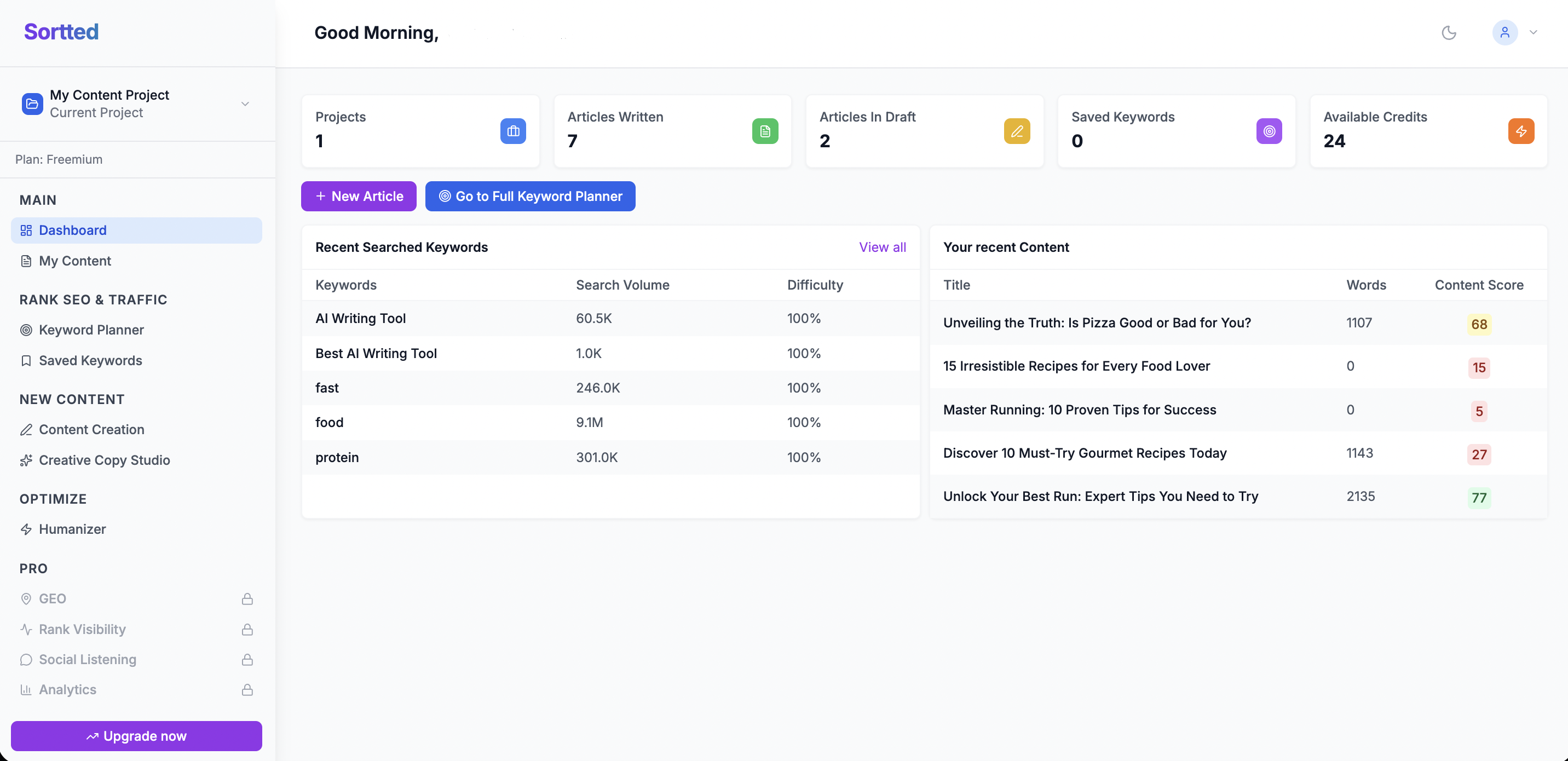Open '15 Irresistible Recipes for Every Food Lover'

click(1076, 366)
